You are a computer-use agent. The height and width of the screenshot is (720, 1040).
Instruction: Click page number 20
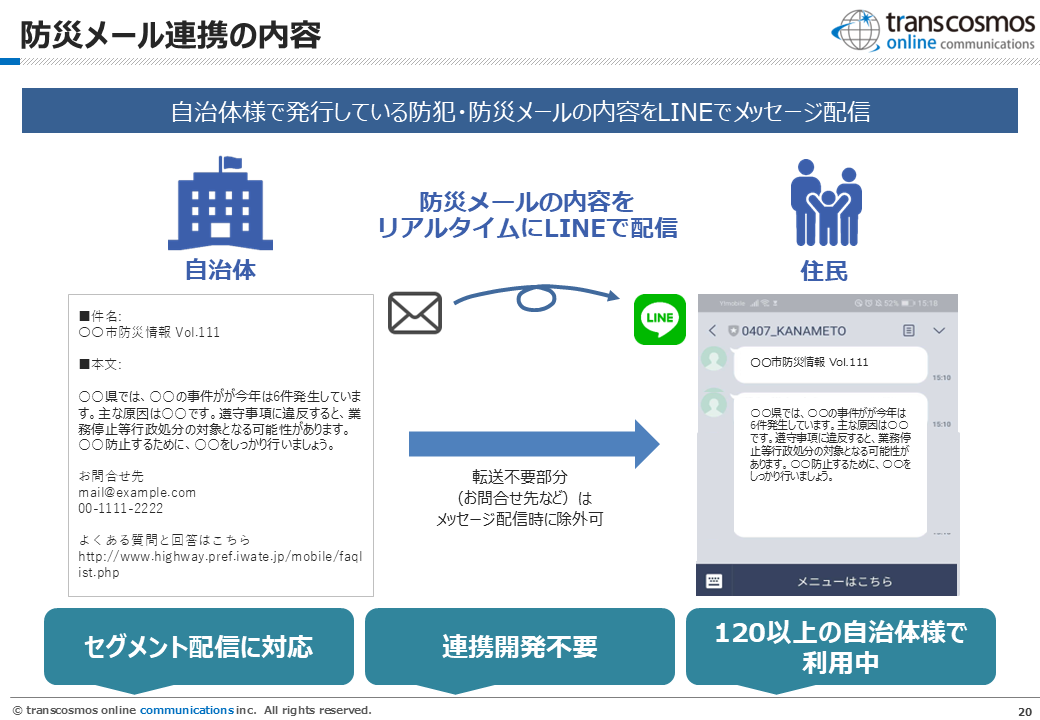(x=1025, y=711)
